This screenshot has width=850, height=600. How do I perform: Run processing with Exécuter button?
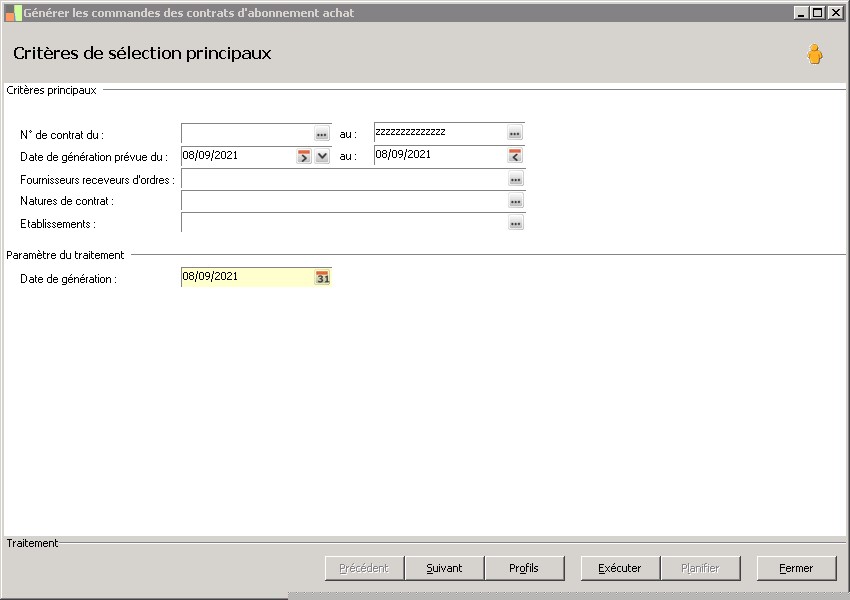(x=620, y=568)
